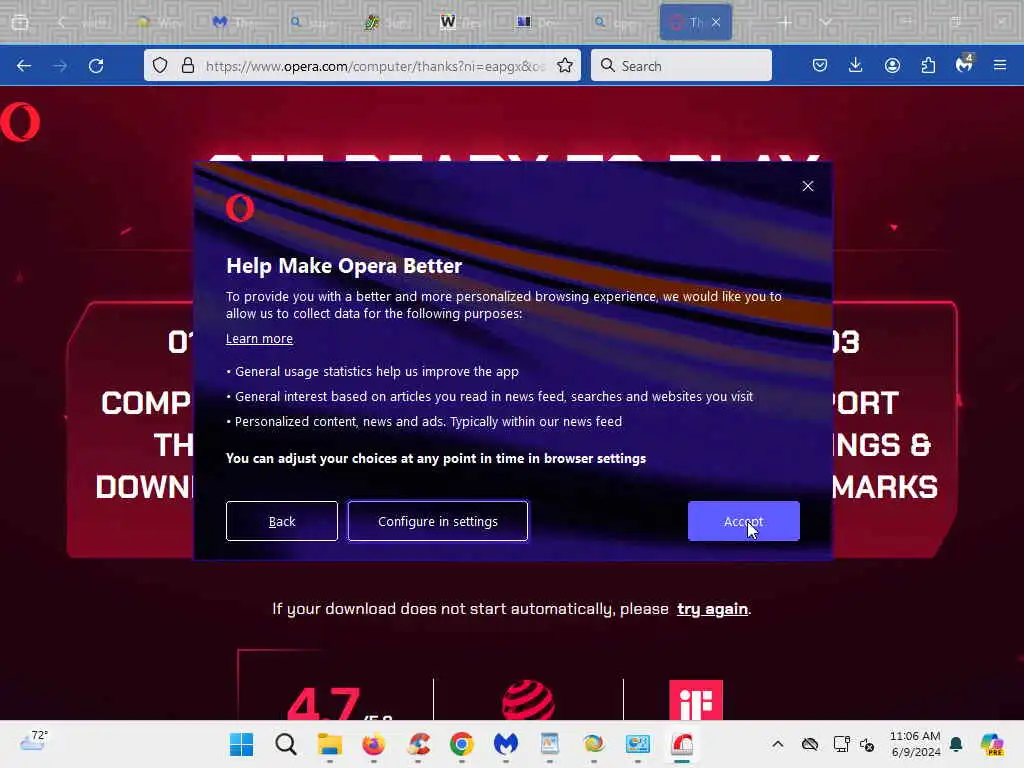The image size is (1024, 768).
Task: Close the active Opera thanks tab
Action: [716, 22]
